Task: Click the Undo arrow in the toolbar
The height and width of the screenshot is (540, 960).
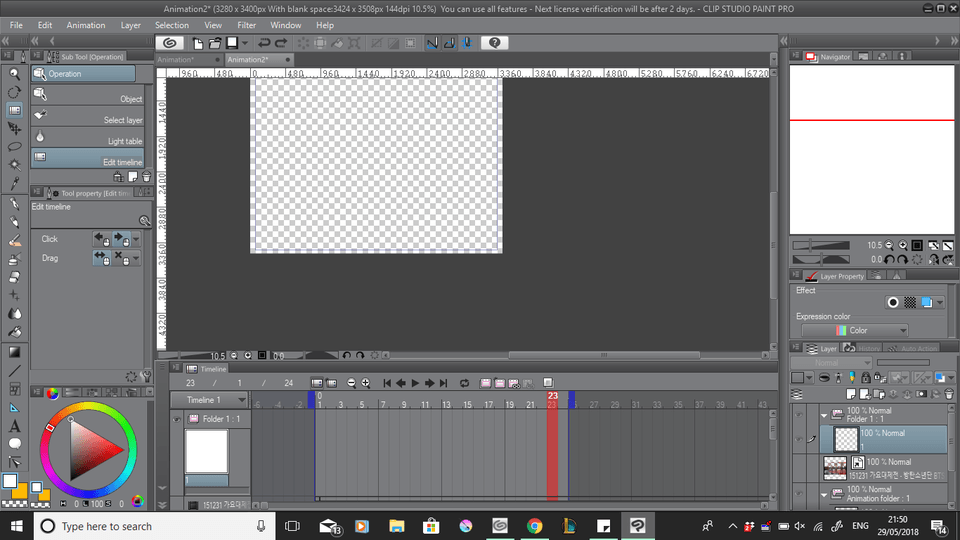Action: (264, 43)
